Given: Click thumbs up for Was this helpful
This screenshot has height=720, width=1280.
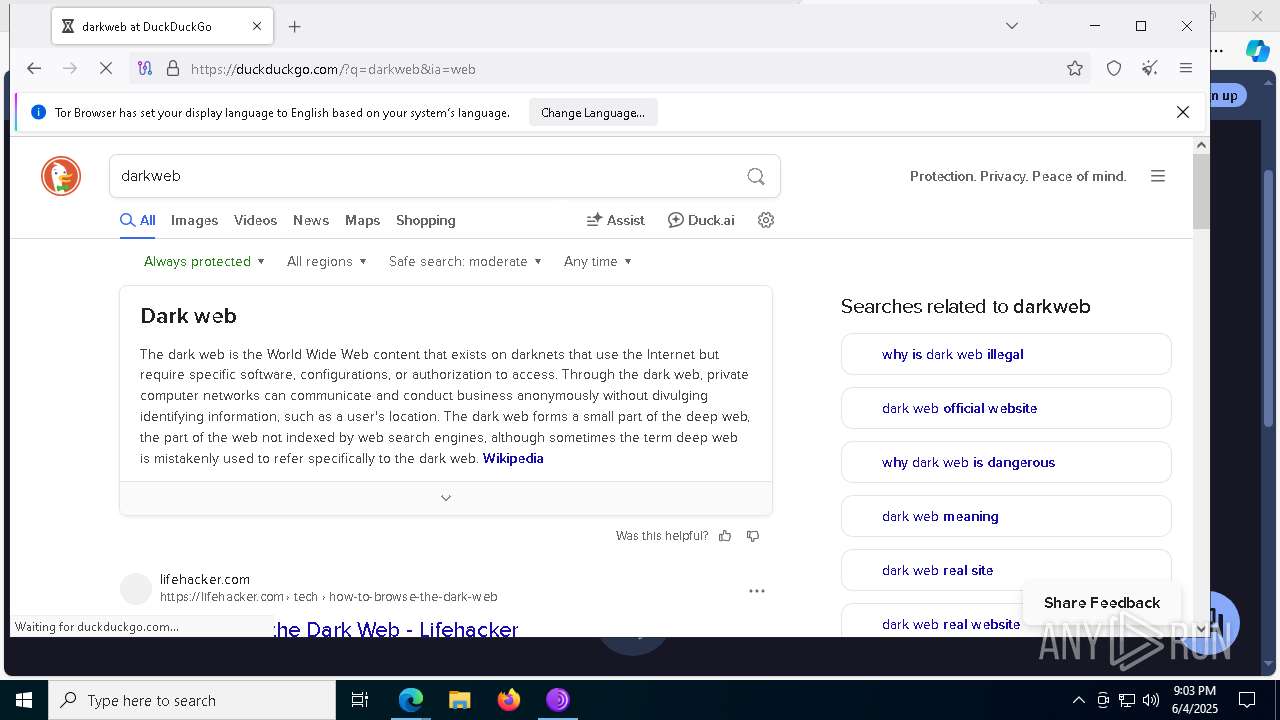Looking at the screenshot, I should tap(725, 536).
